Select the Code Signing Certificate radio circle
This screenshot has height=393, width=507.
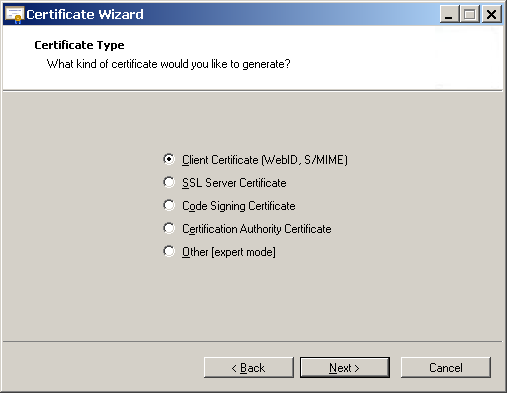tap(169, 205)
